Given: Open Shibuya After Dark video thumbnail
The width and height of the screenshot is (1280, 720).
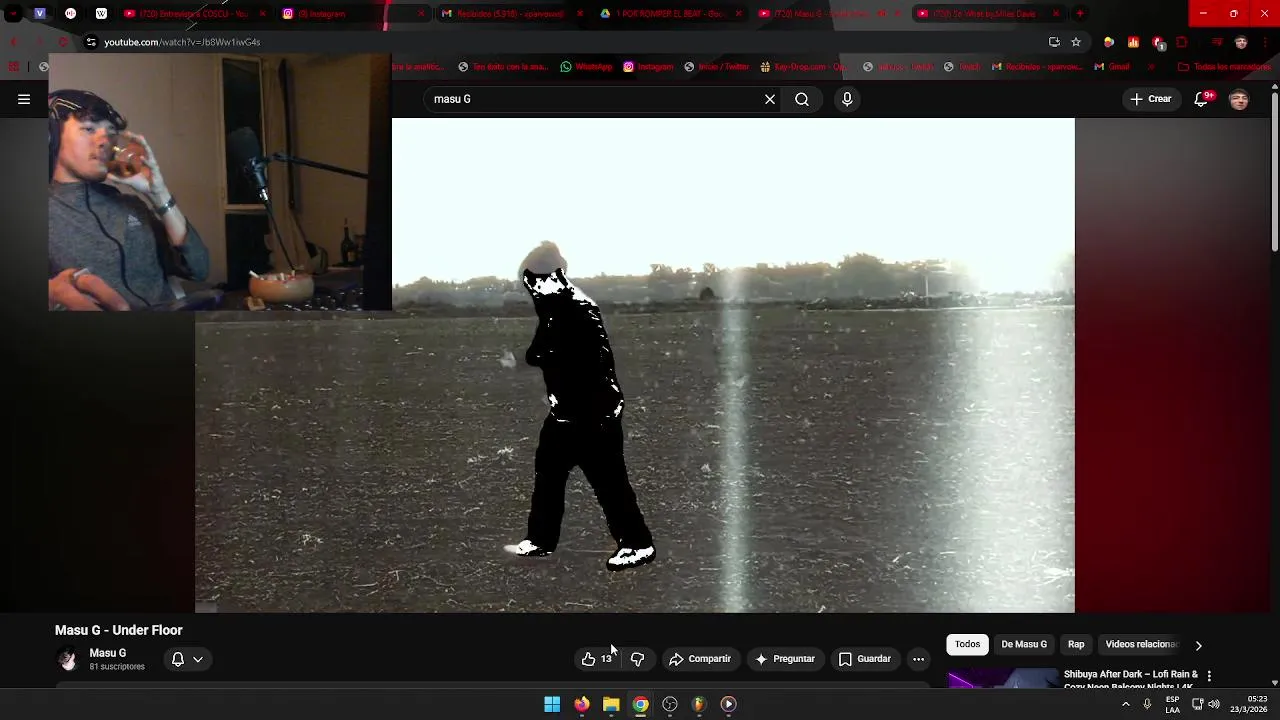Looking at the screenshot, I should tap(1003, 679).
